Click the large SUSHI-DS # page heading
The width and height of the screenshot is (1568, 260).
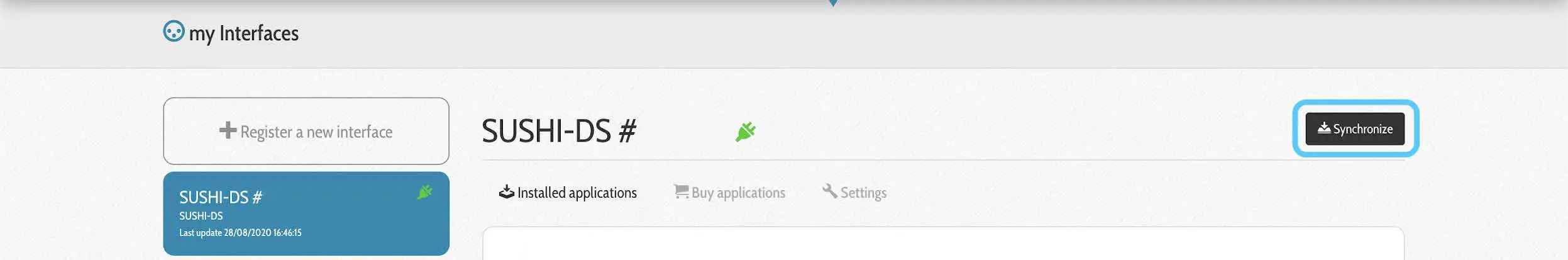pyautogui.click(x=559, y=131)
